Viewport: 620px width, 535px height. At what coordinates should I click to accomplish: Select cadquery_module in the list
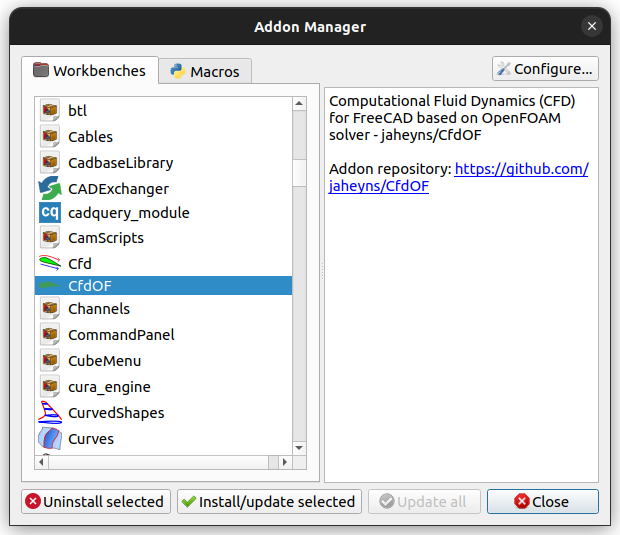point(163,213)
